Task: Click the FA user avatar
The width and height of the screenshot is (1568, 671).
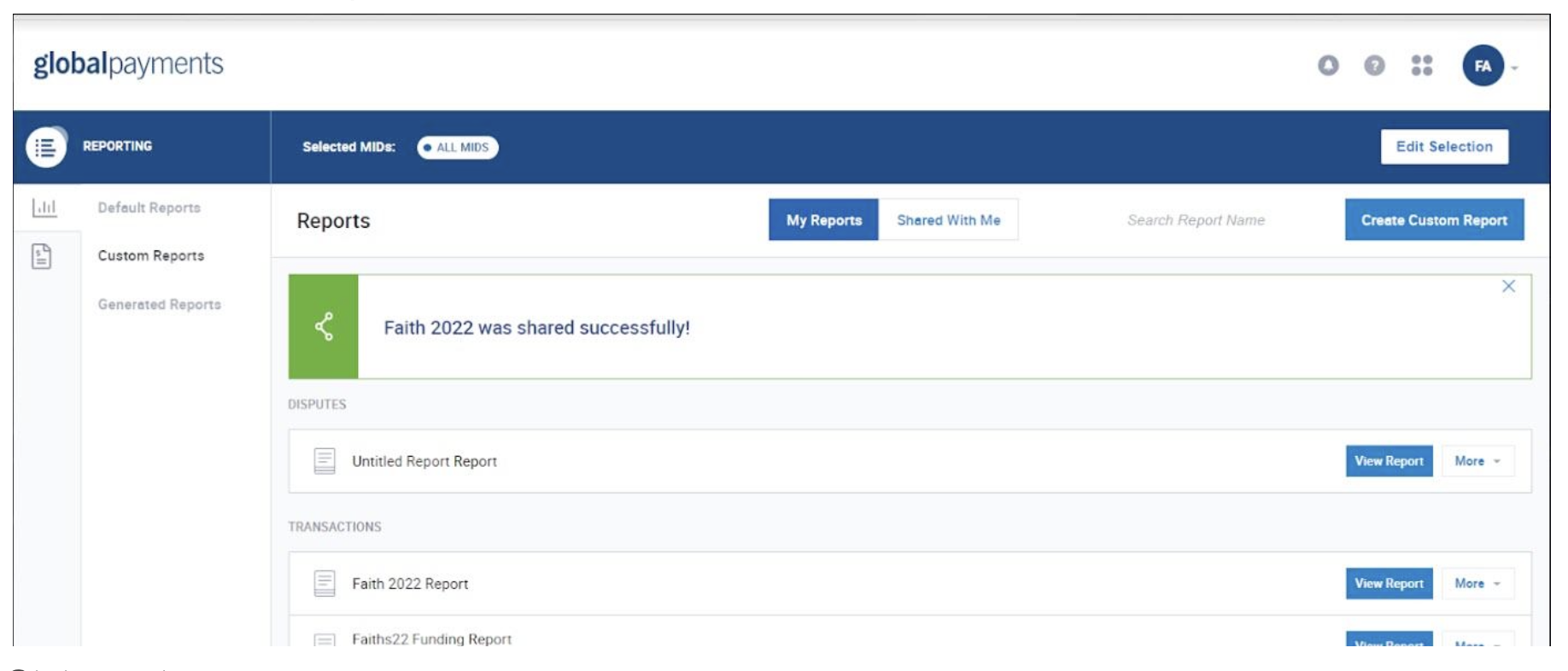Action: [1483, 66]
